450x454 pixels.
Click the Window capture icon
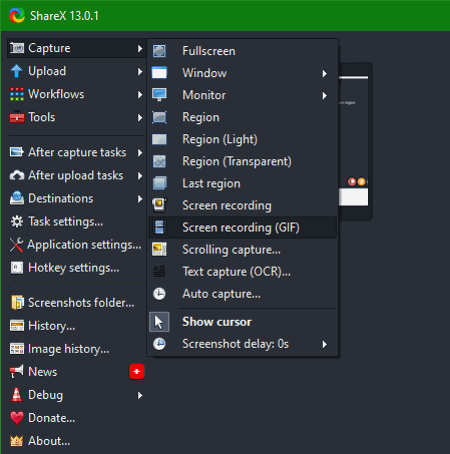tap(159, 73)
